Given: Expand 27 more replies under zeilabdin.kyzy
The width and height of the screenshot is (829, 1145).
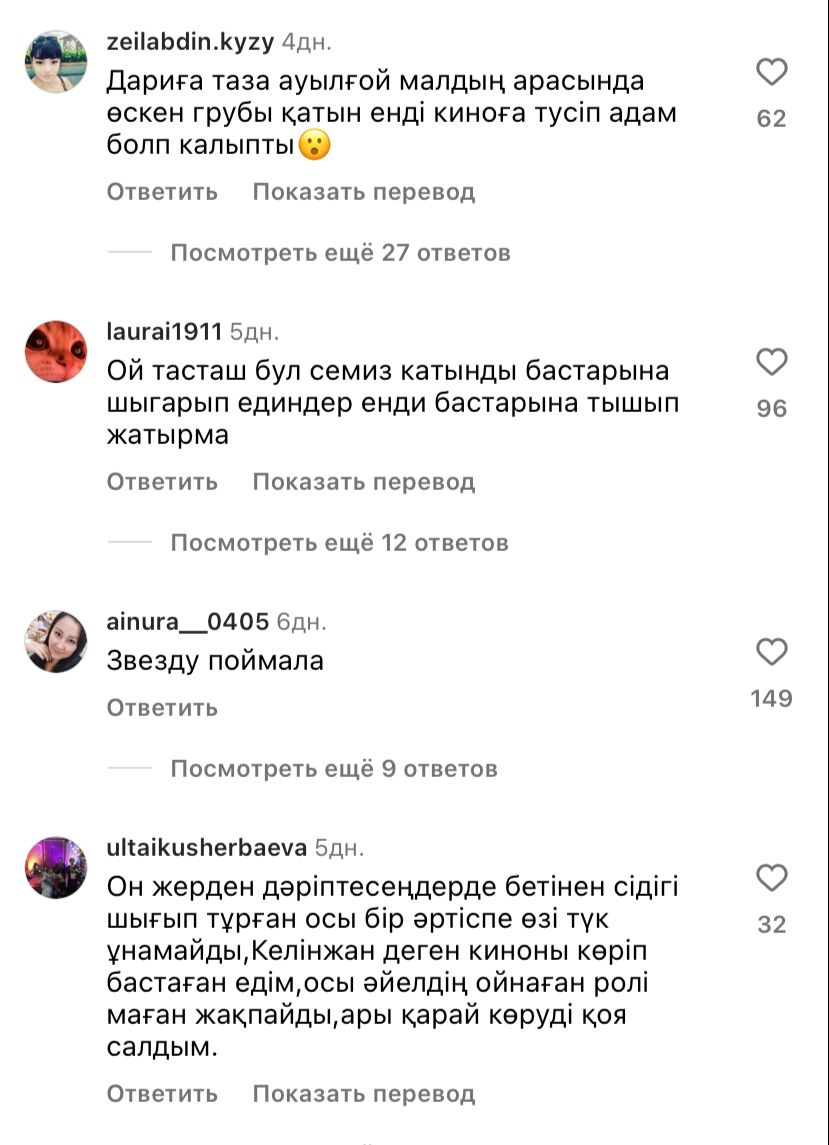Looking at the screenshot, I should tap(340, 253).
